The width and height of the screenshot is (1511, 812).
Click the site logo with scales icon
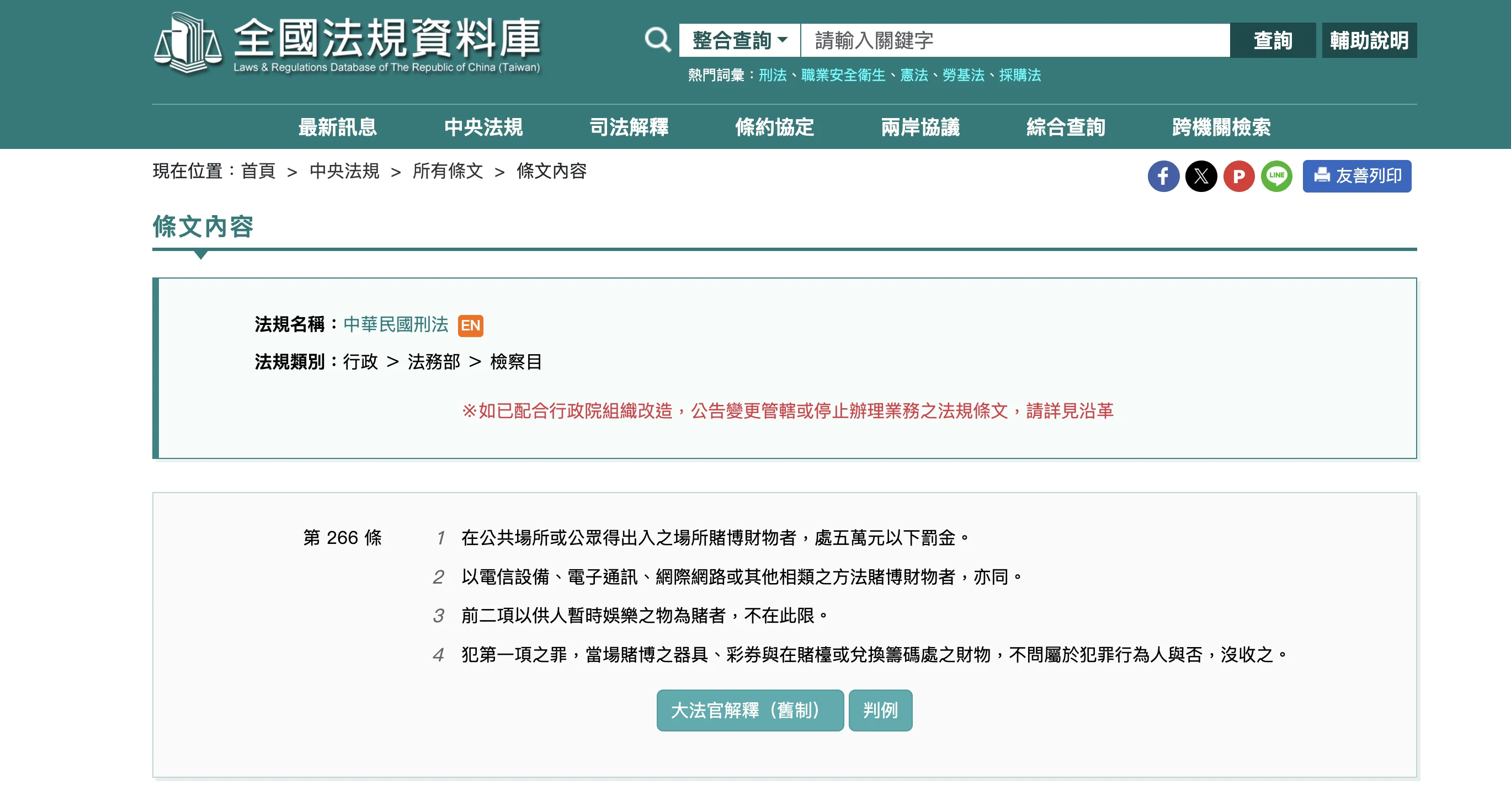tap(346, 44)
